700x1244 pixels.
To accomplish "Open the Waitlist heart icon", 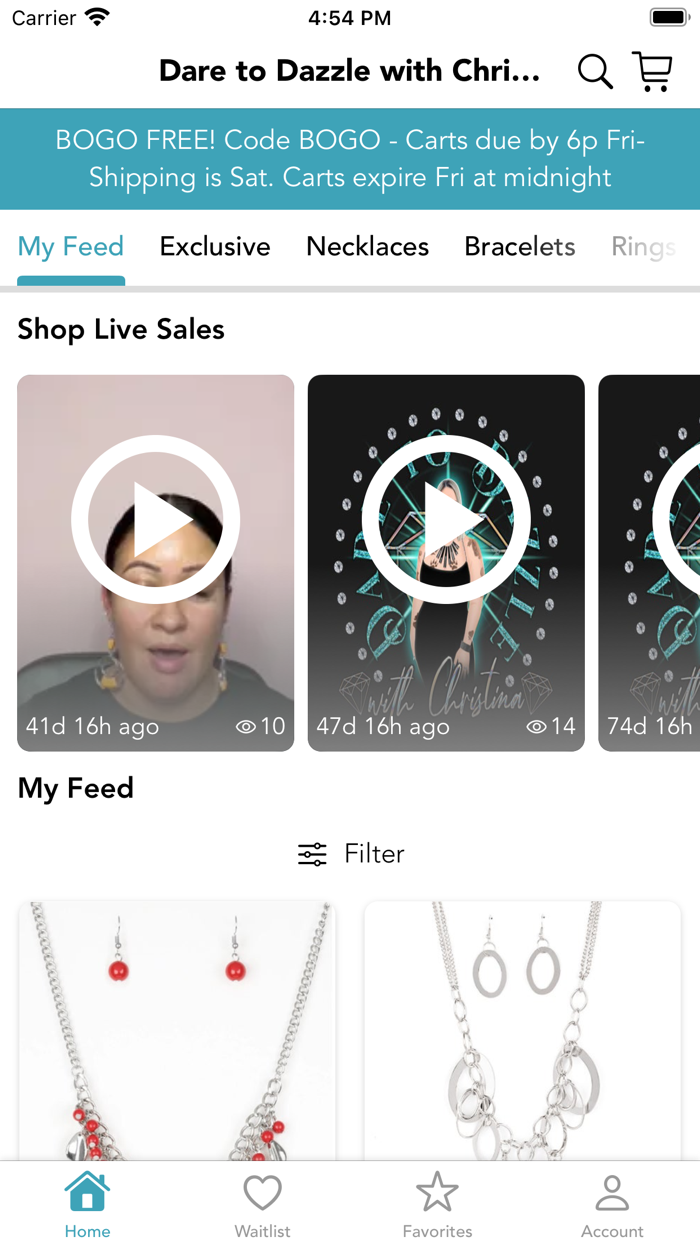I will click(x=262, y=1190).
